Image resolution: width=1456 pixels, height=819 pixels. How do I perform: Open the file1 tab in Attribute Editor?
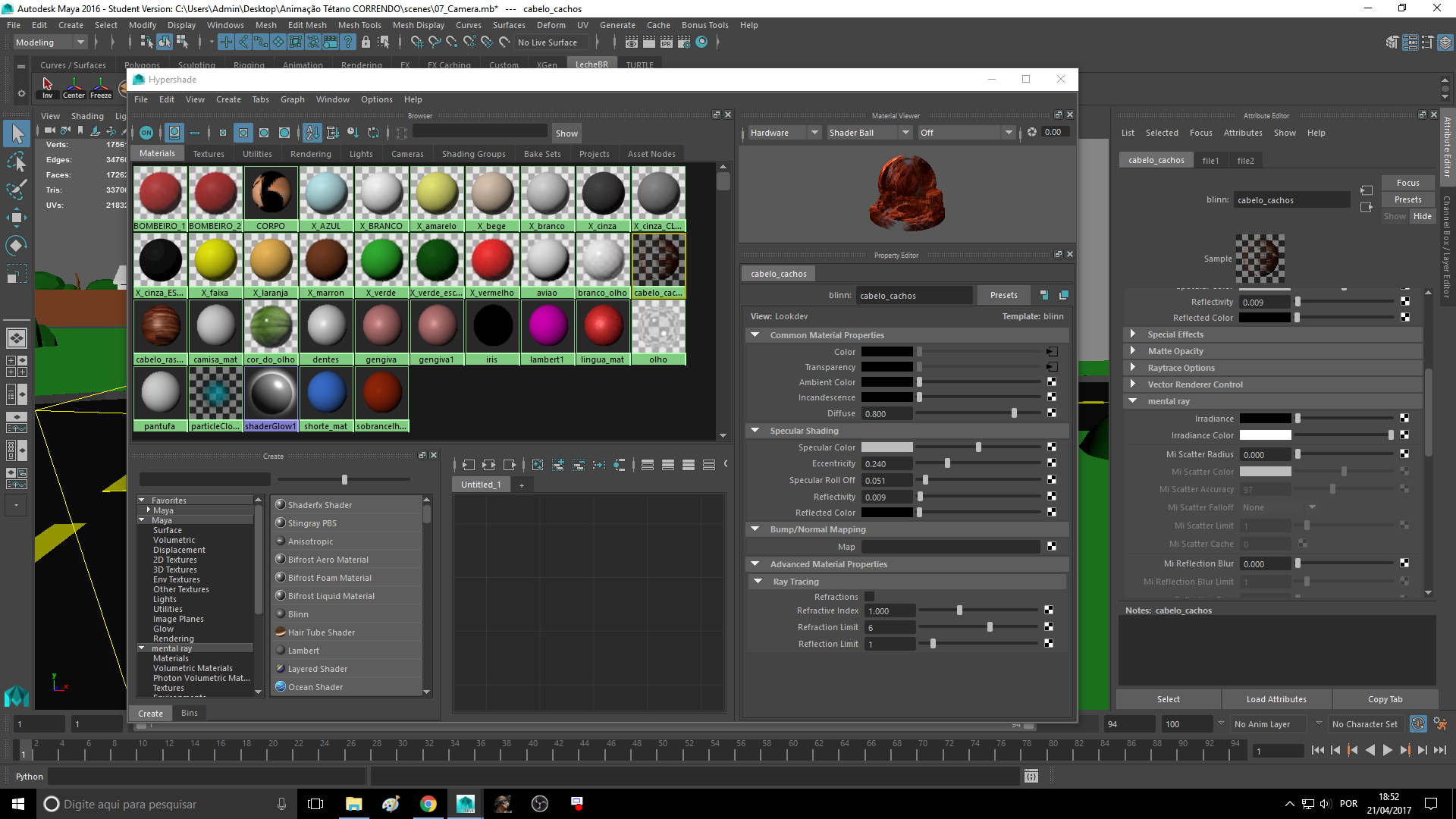[1210, 161]
